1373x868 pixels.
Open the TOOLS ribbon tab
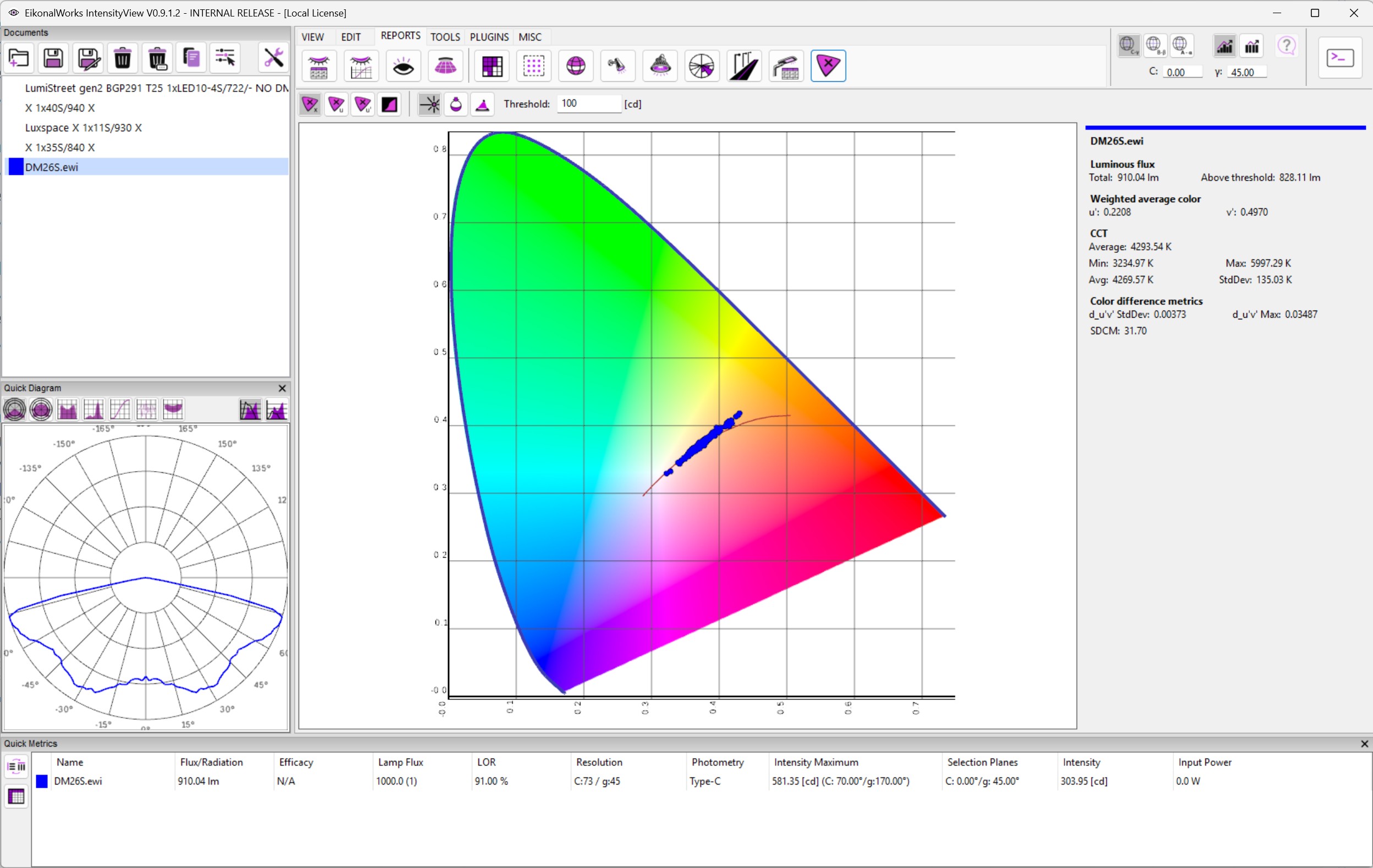coord(445,37)
